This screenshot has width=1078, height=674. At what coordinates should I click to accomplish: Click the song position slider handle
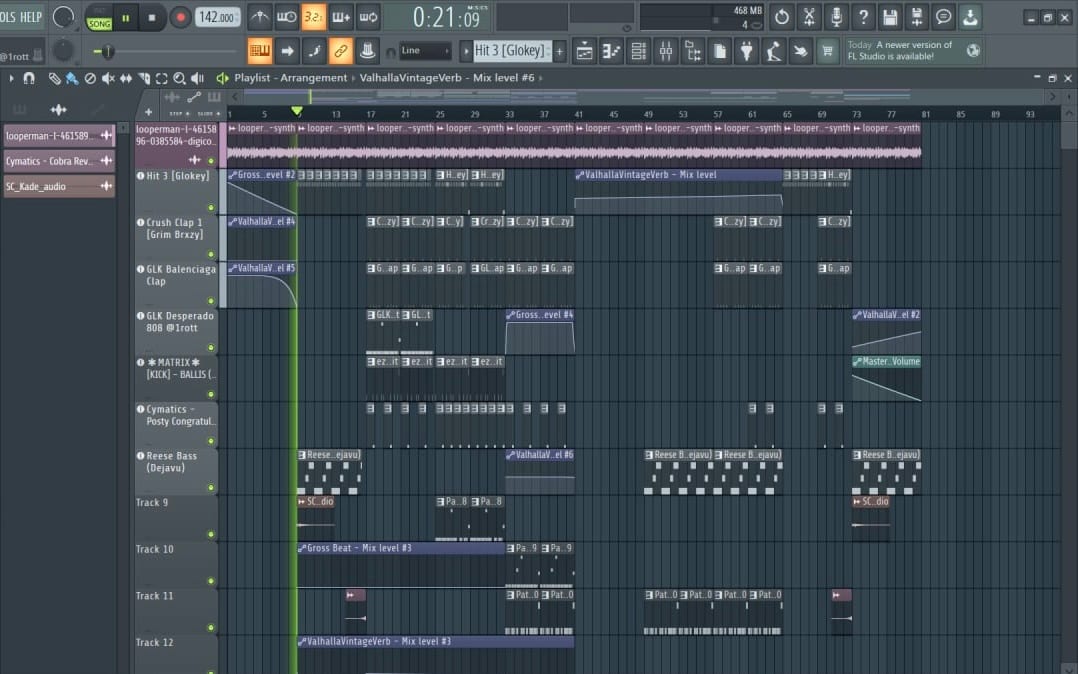107,51
